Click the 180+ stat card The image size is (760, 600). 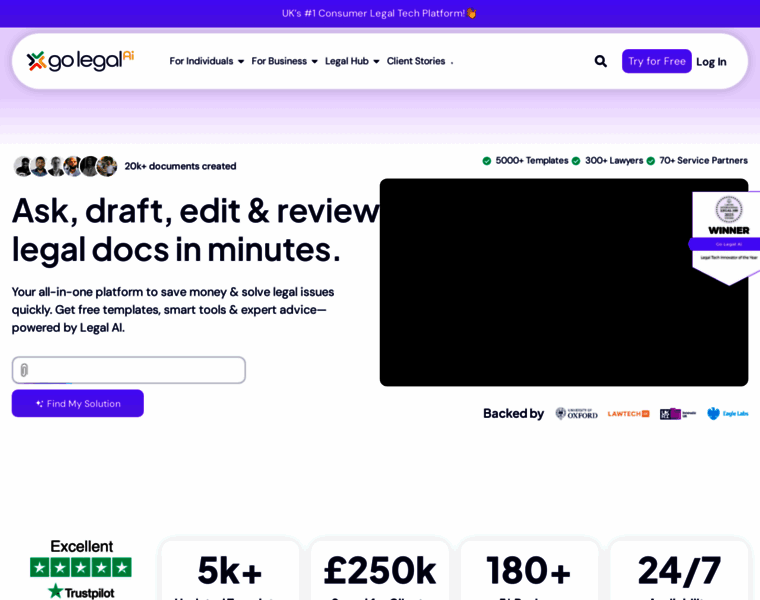coord(529,570)
